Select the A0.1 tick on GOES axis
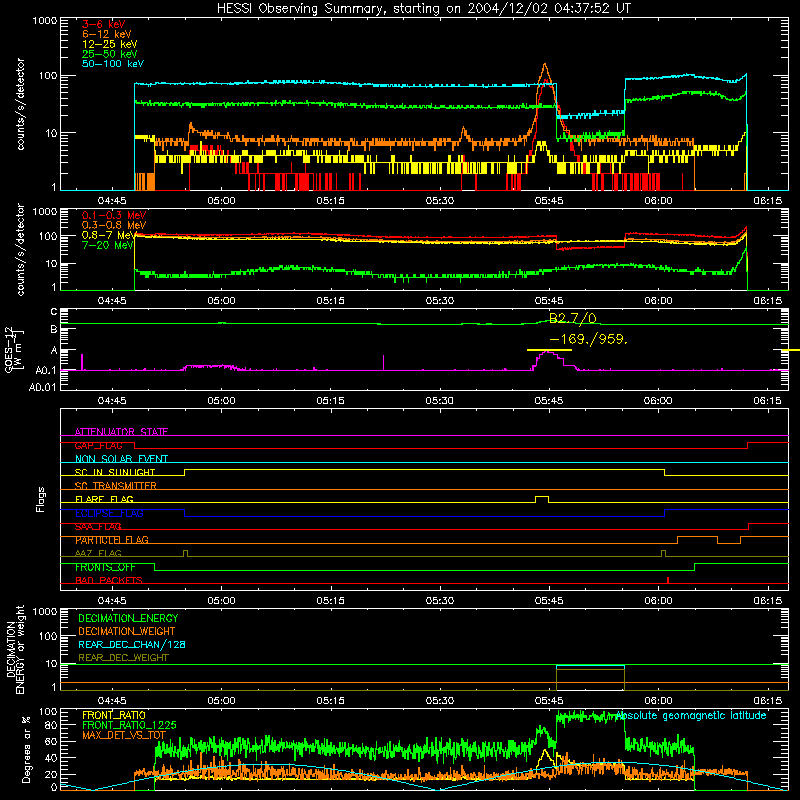Viewport: 800px width, 800px height. click(45, 371)
